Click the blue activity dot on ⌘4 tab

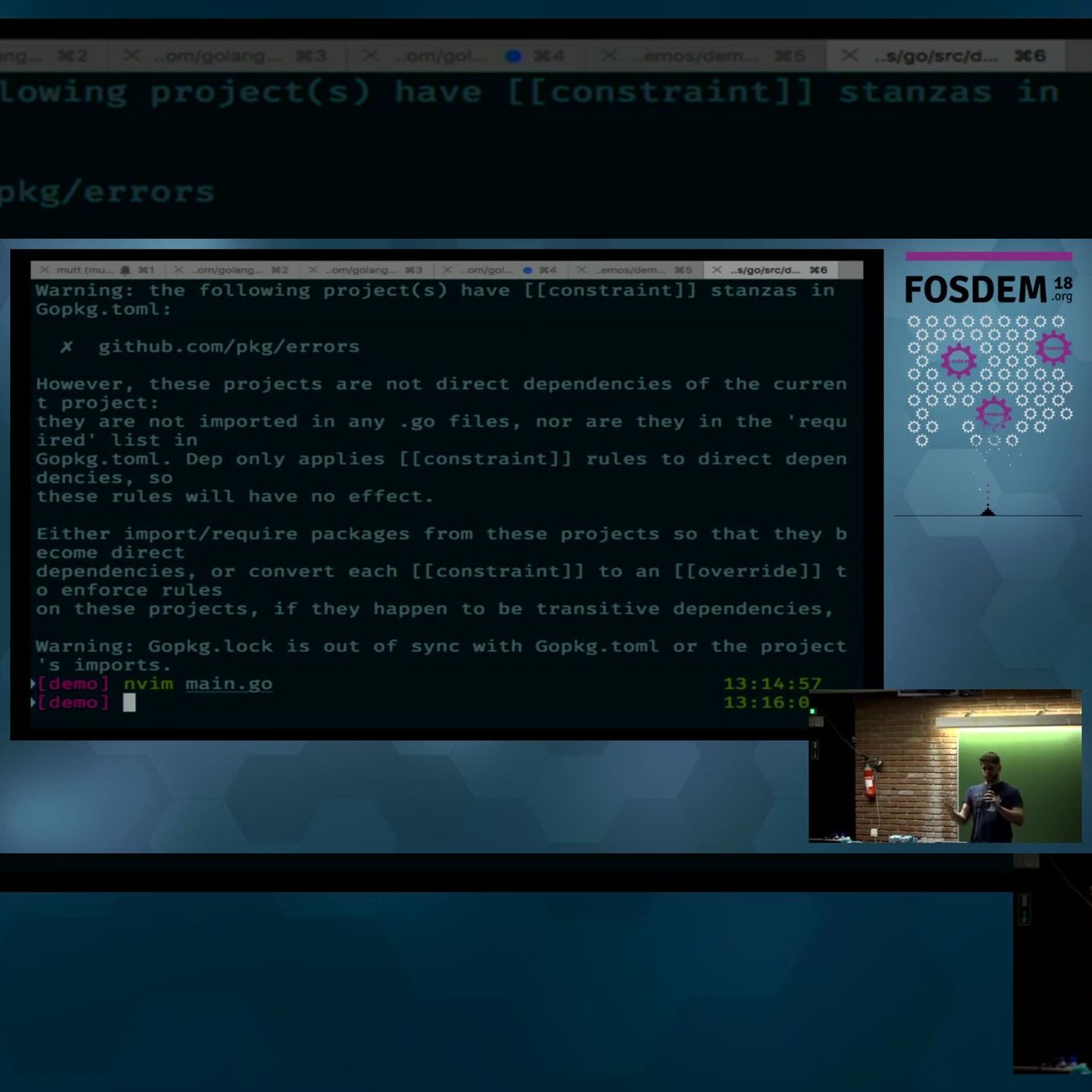pos(527,270)
